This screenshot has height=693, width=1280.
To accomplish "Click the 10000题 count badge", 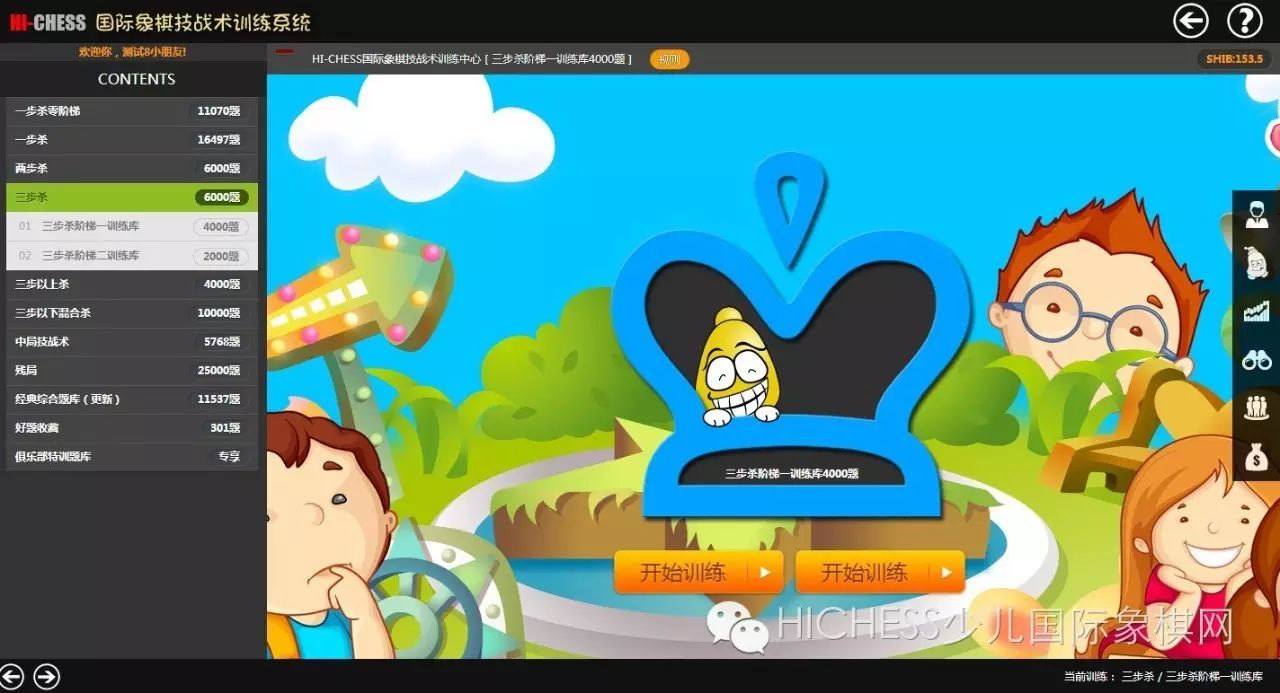I will point(219,313).
